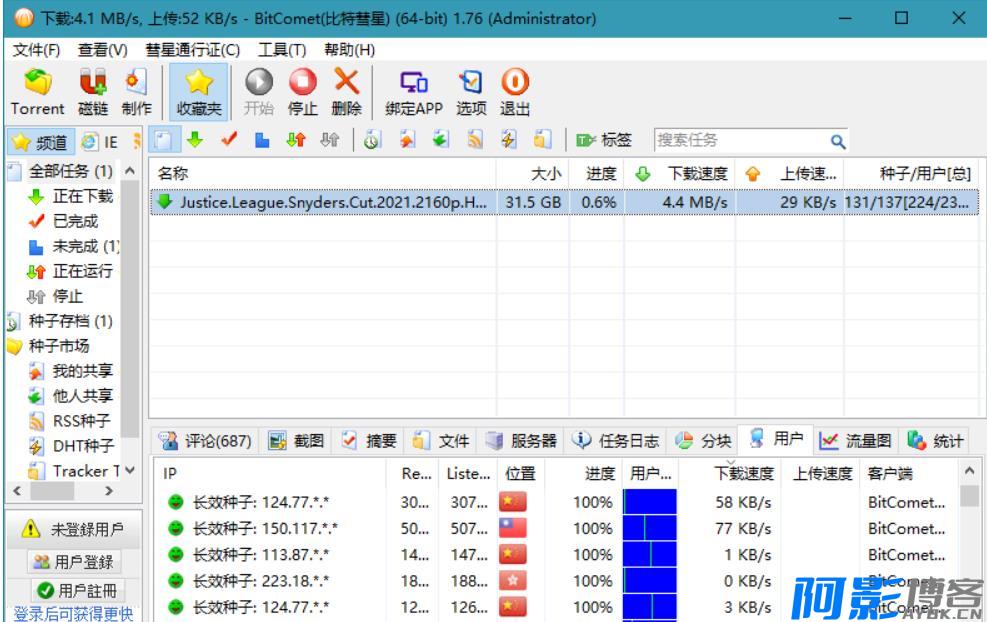Open the 截图 screenshots tab
The width and height of the screenshot is (987, 622).
click(x=296, y=440)
